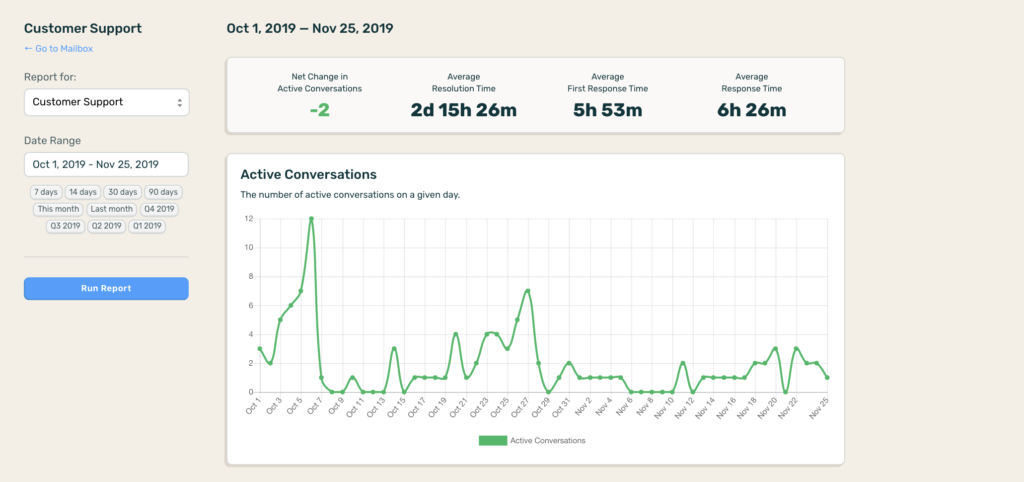
Task: Set range to This month
Action: tap(58, 209)
